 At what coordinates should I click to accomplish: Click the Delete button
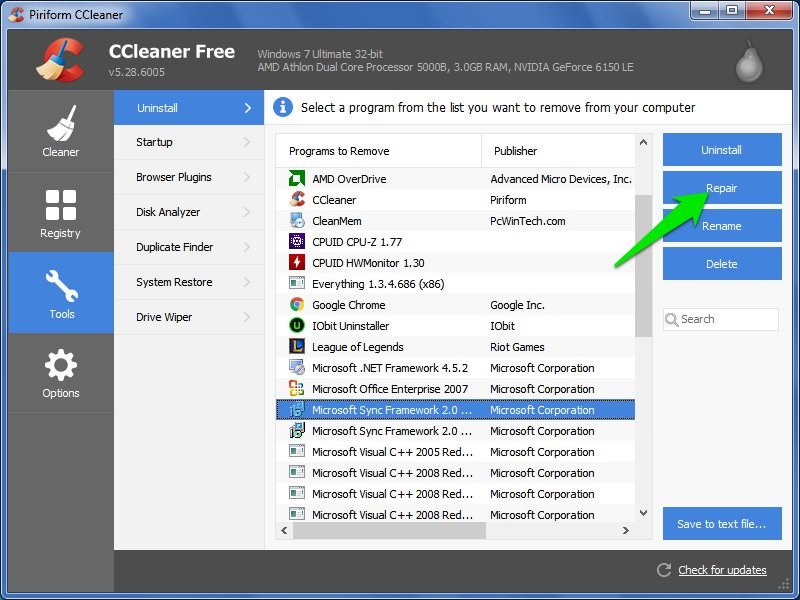pyautogui.click(x=722, y=263)
